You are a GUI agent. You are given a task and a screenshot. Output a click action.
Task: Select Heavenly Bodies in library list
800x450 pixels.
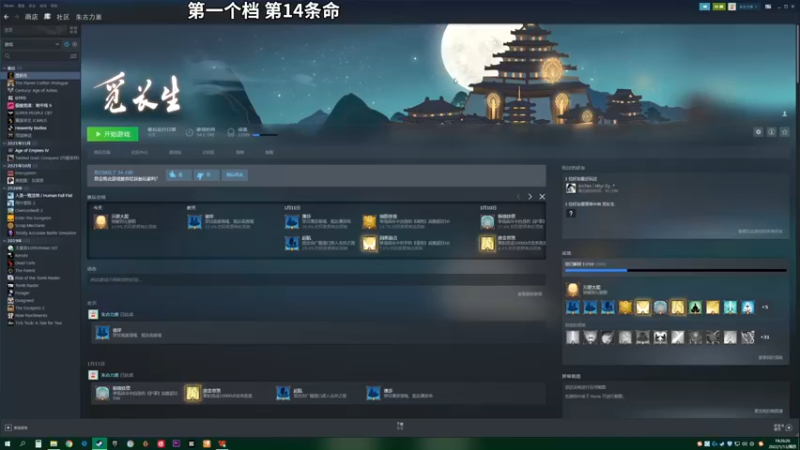click(30, 128)
